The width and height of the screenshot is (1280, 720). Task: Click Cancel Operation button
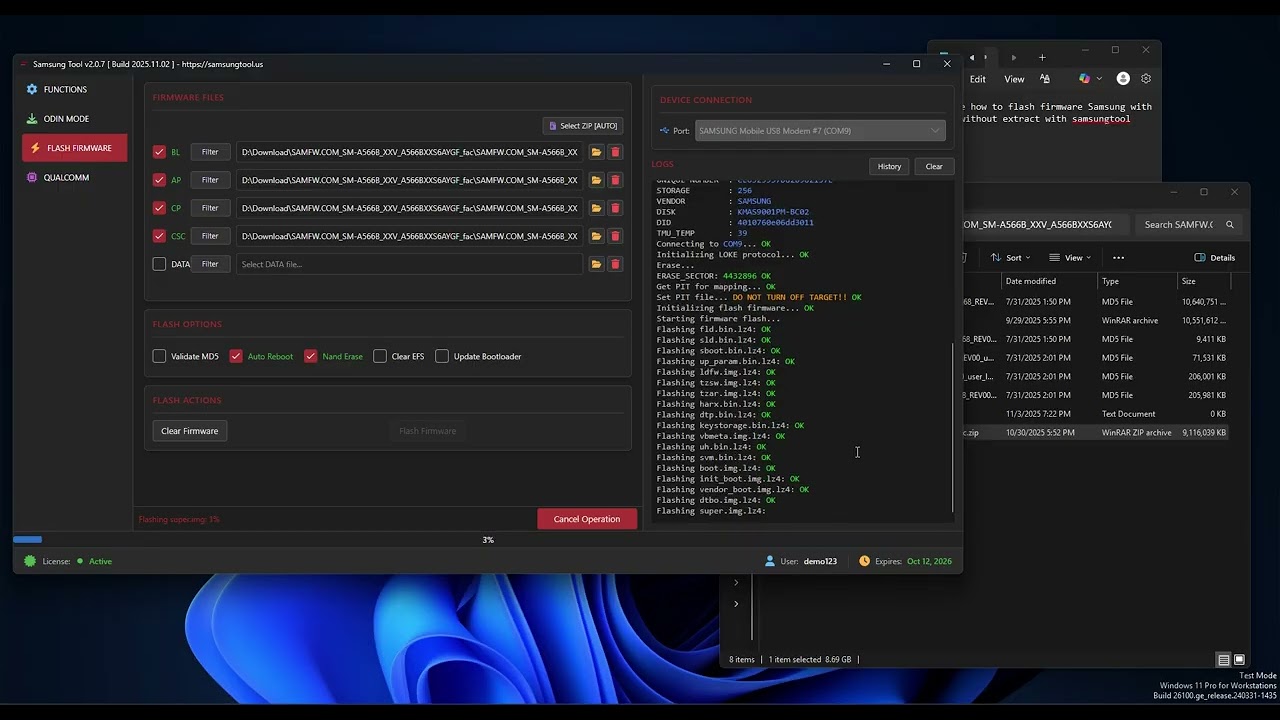pos(587,519)
